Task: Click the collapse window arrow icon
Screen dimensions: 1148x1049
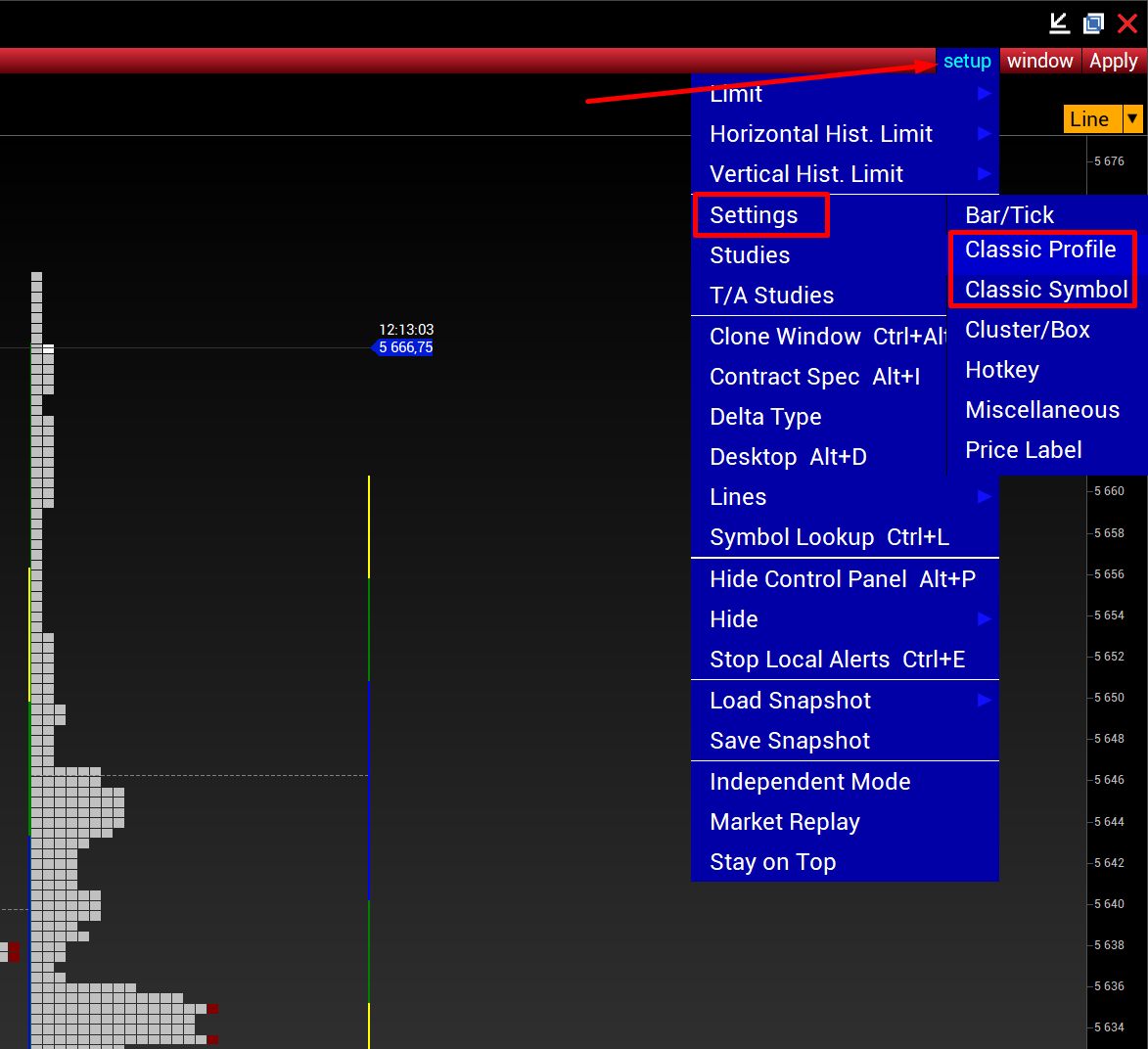Action: [x=1059, y=23]
